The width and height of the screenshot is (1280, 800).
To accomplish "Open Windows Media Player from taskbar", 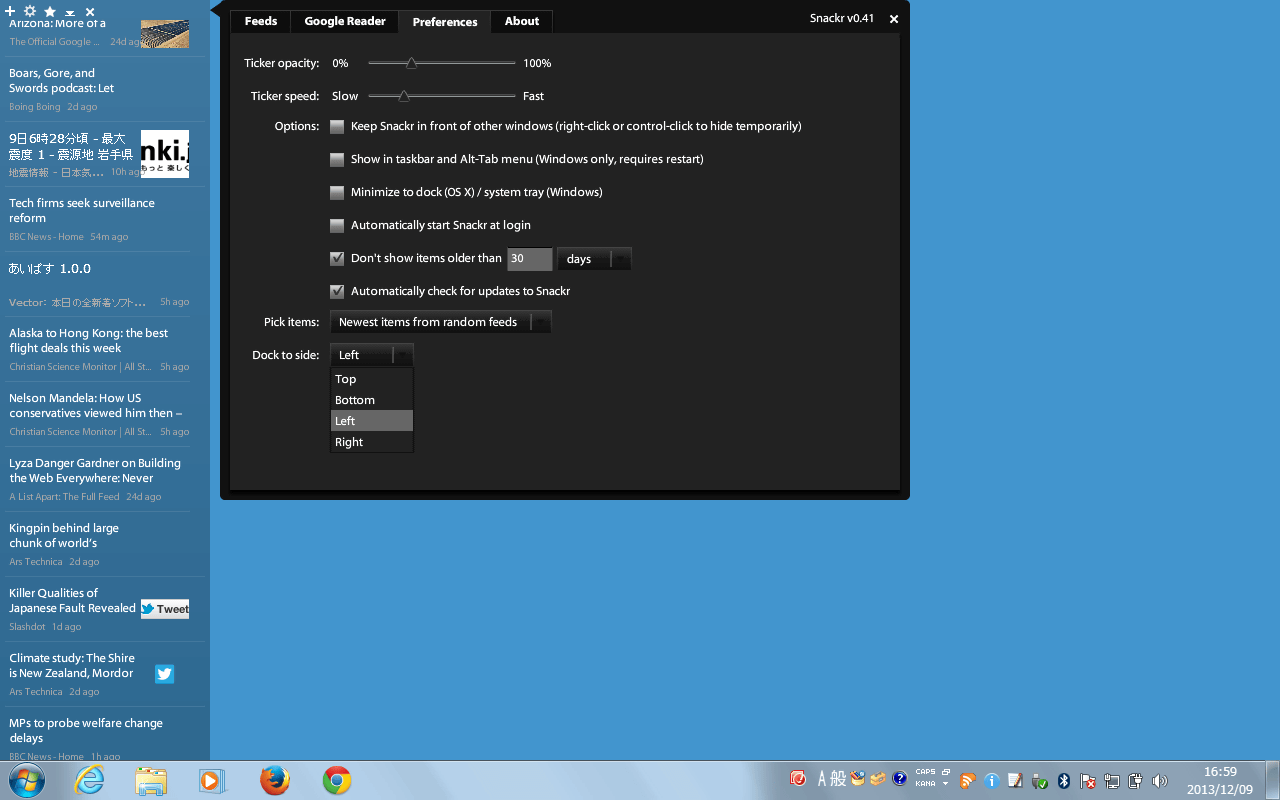I will point(212,780).
